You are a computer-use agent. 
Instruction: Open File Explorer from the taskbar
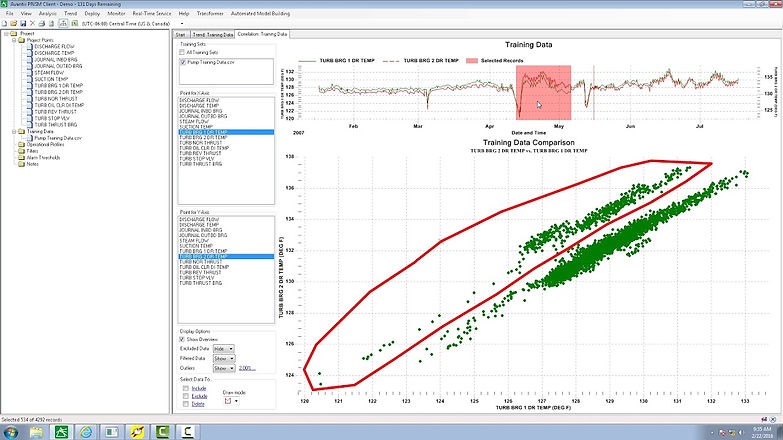[36, 432]
